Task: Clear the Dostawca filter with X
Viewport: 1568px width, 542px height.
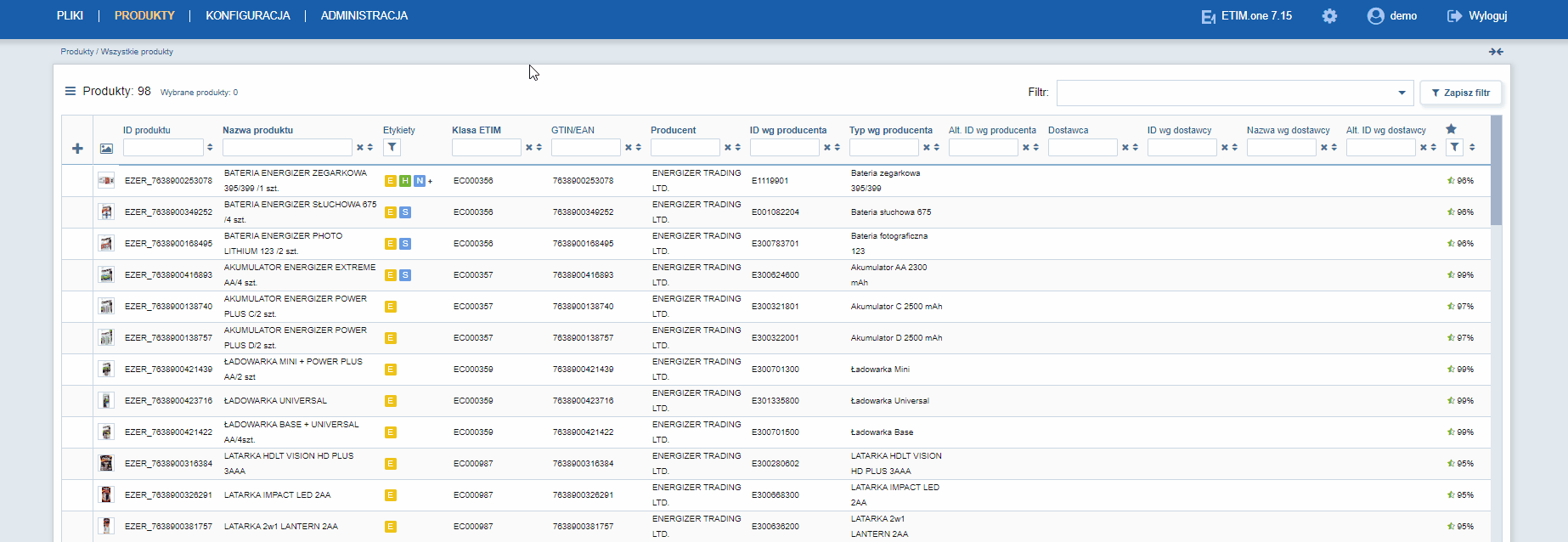Action: tap(1125, 148)
